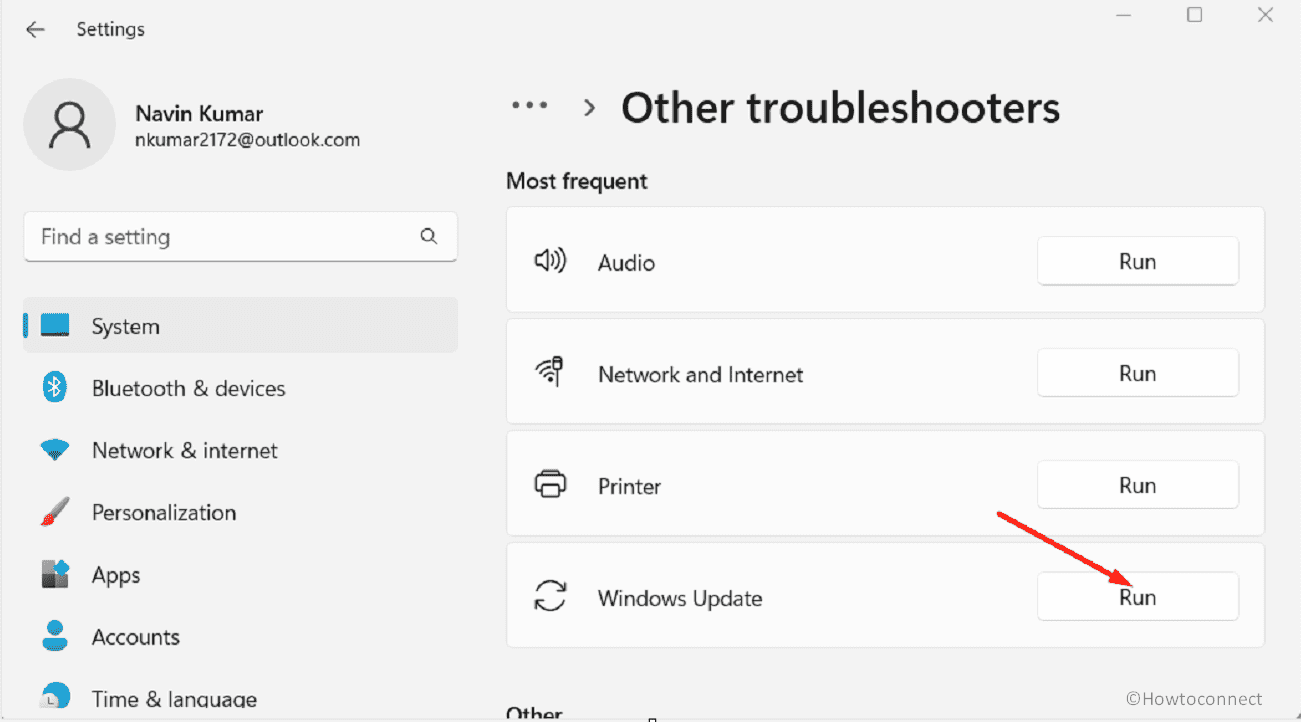The image size is (1301, 722).
Task: Click the Printer icon in troubleshooters list
Action: tap(550, 486)
